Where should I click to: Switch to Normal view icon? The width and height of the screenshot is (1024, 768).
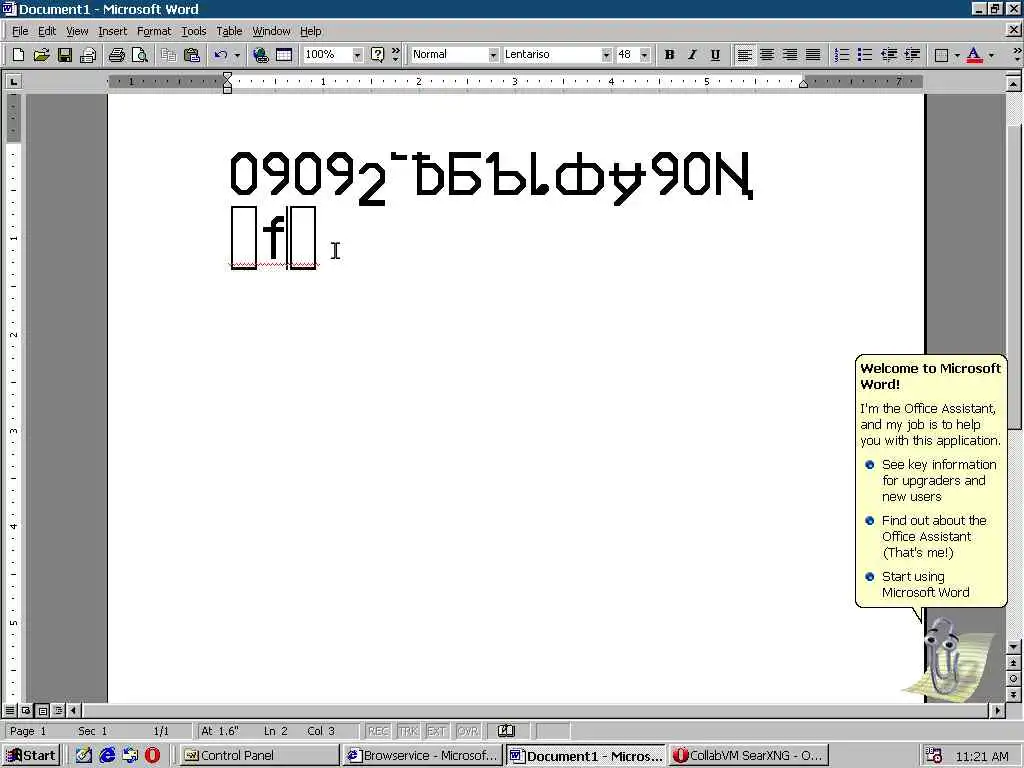pos(10,710)
